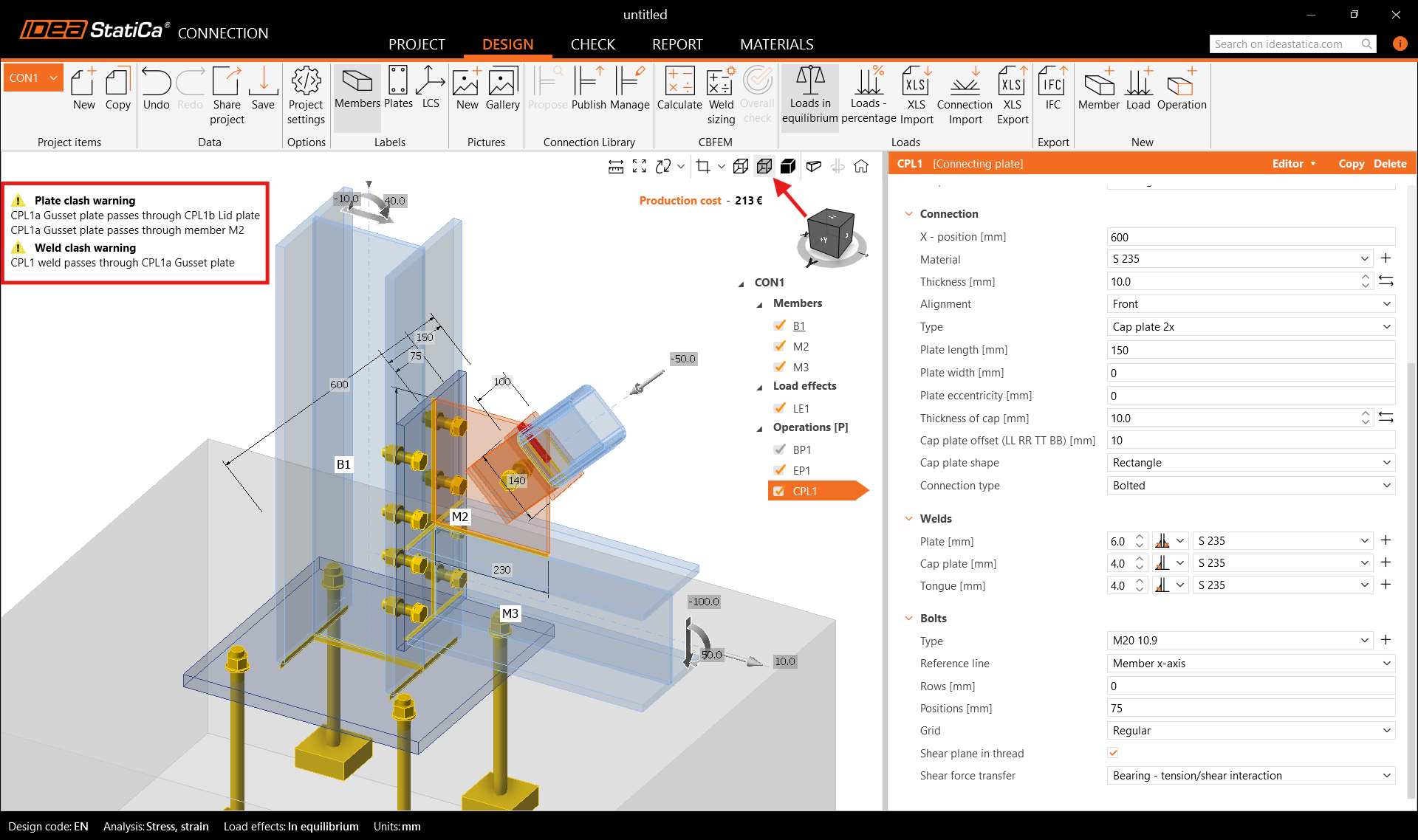Switch to solid view cube icon
This screenshot has width=1418, height=840.
click(788, 166)
